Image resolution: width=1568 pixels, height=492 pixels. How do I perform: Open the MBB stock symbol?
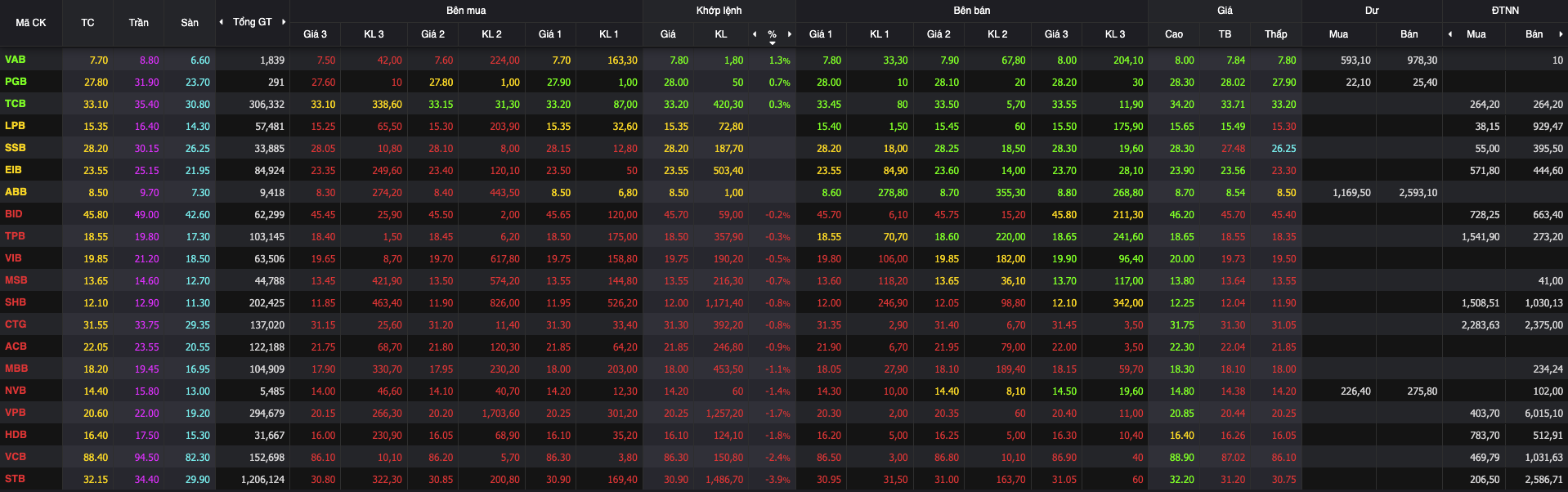16,369
